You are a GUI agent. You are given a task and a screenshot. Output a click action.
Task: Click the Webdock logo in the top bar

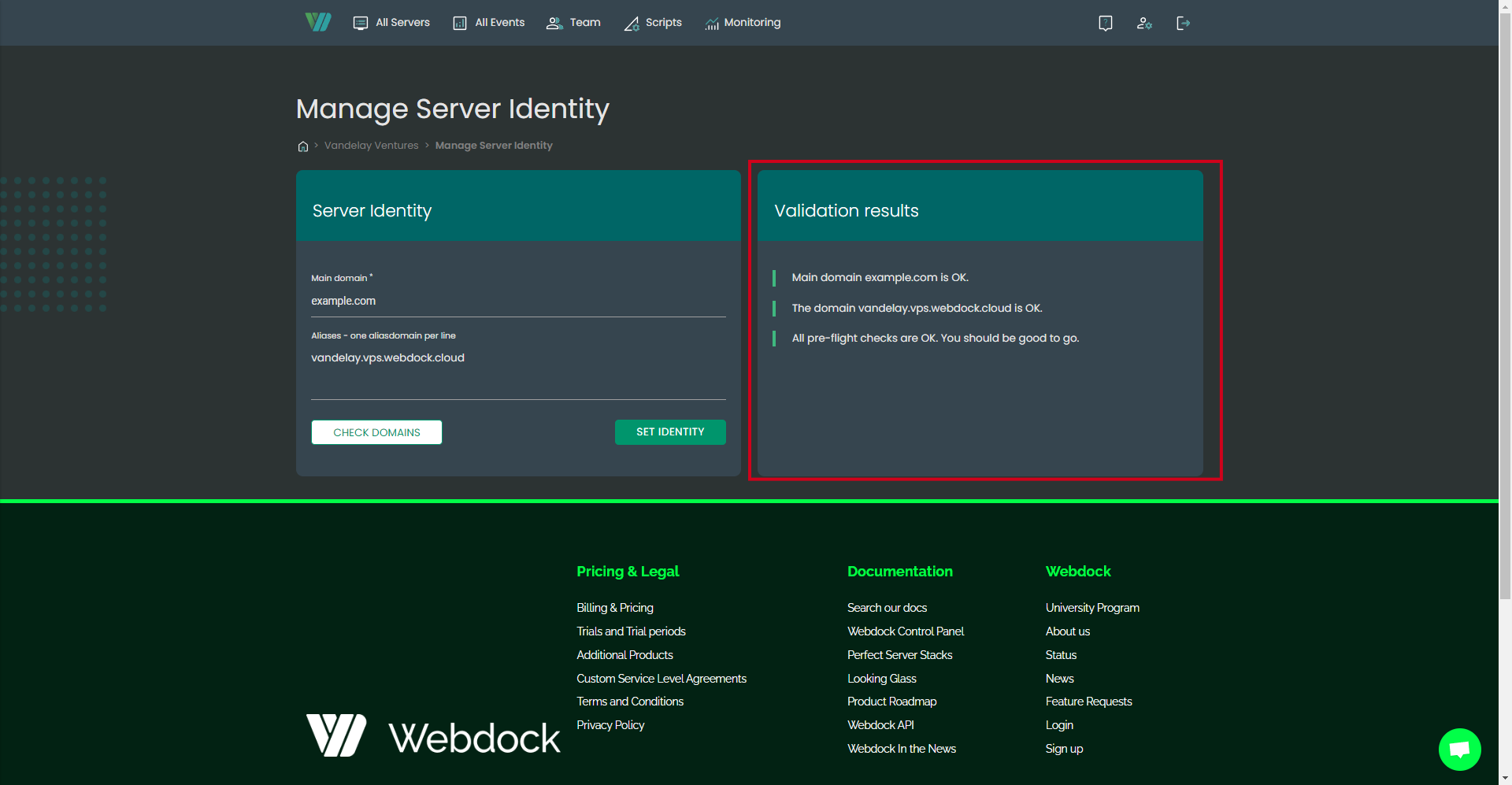[x=318, y=22]
